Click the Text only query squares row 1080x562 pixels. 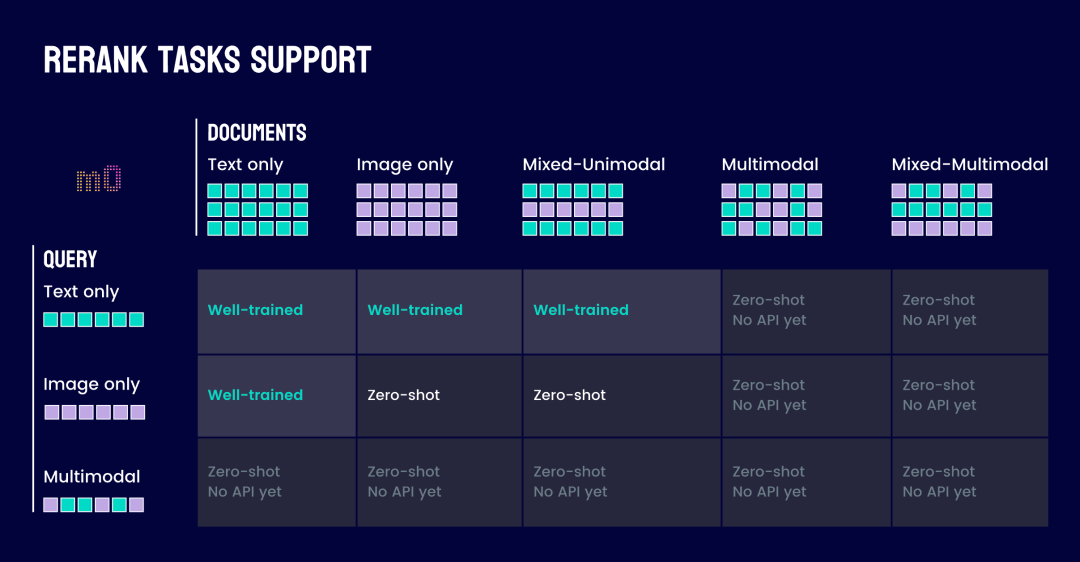(94, 320)
